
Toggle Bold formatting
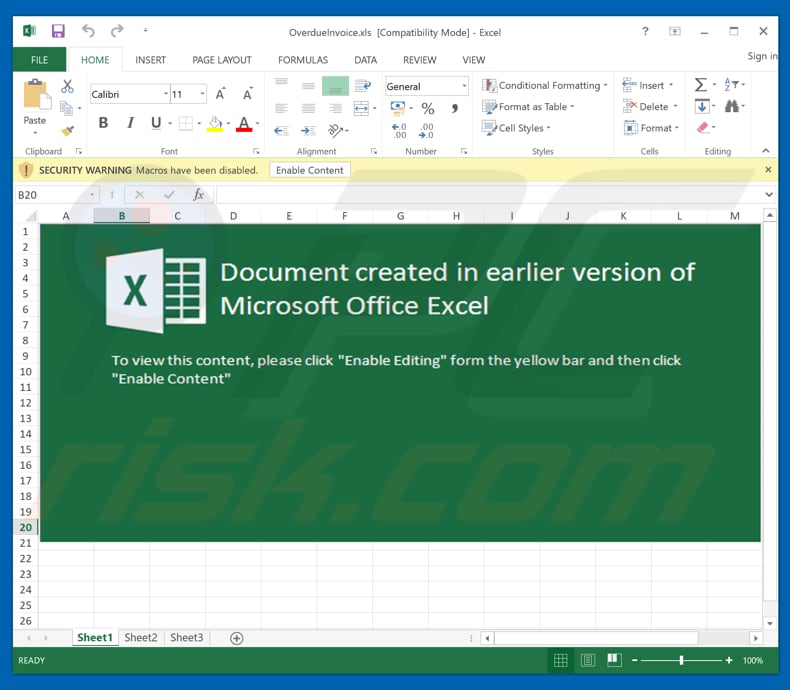[x=103, y=123]
